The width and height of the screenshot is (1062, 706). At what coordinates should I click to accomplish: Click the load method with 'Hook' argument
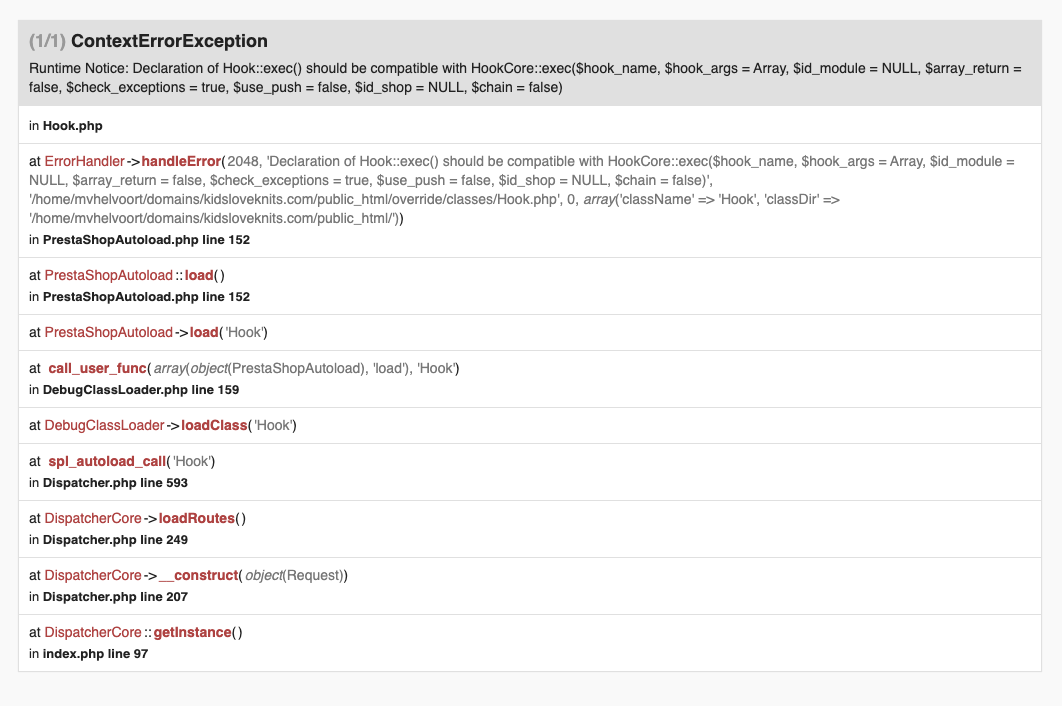pos(204,332)
